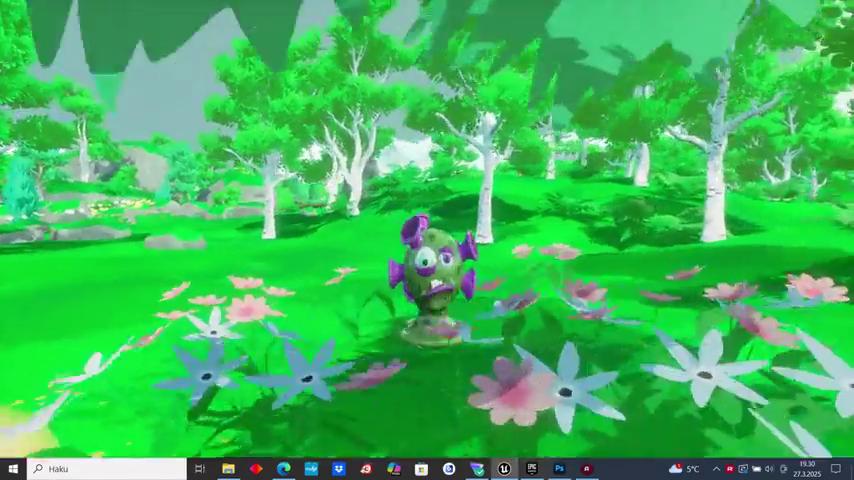Open the round blue-white app icon
Screen dimensions: 854x480
click(449, 469)
